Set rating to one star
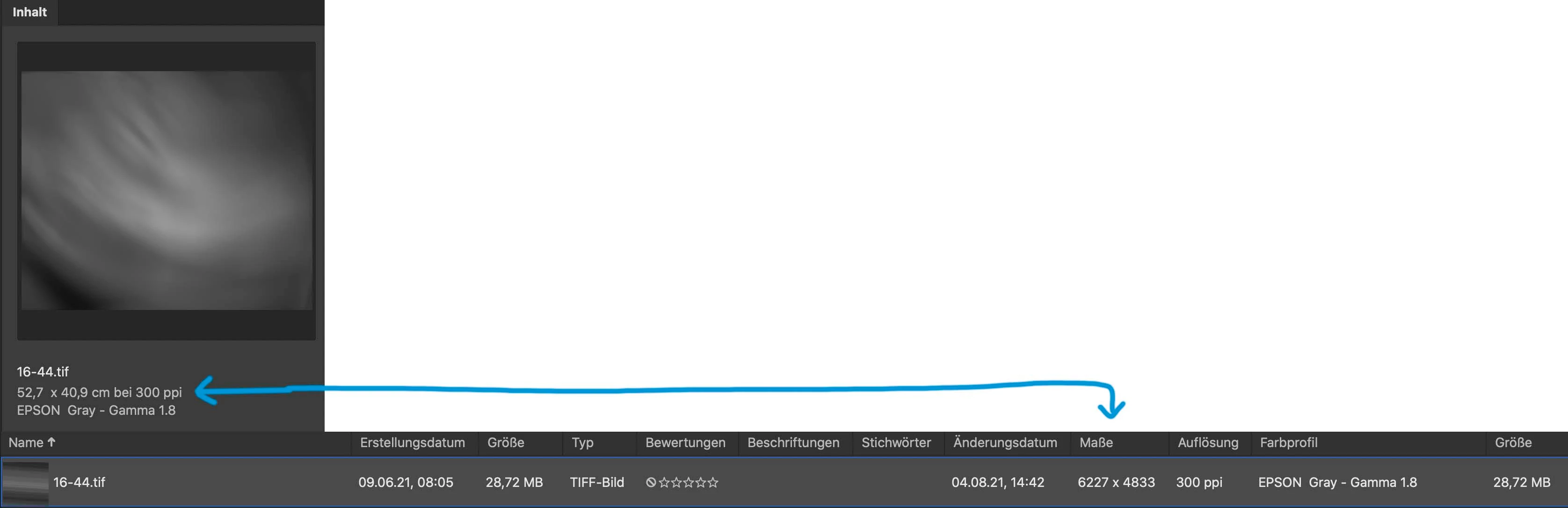The height and width of the screenshot is (508, 1568). [664, 482]
